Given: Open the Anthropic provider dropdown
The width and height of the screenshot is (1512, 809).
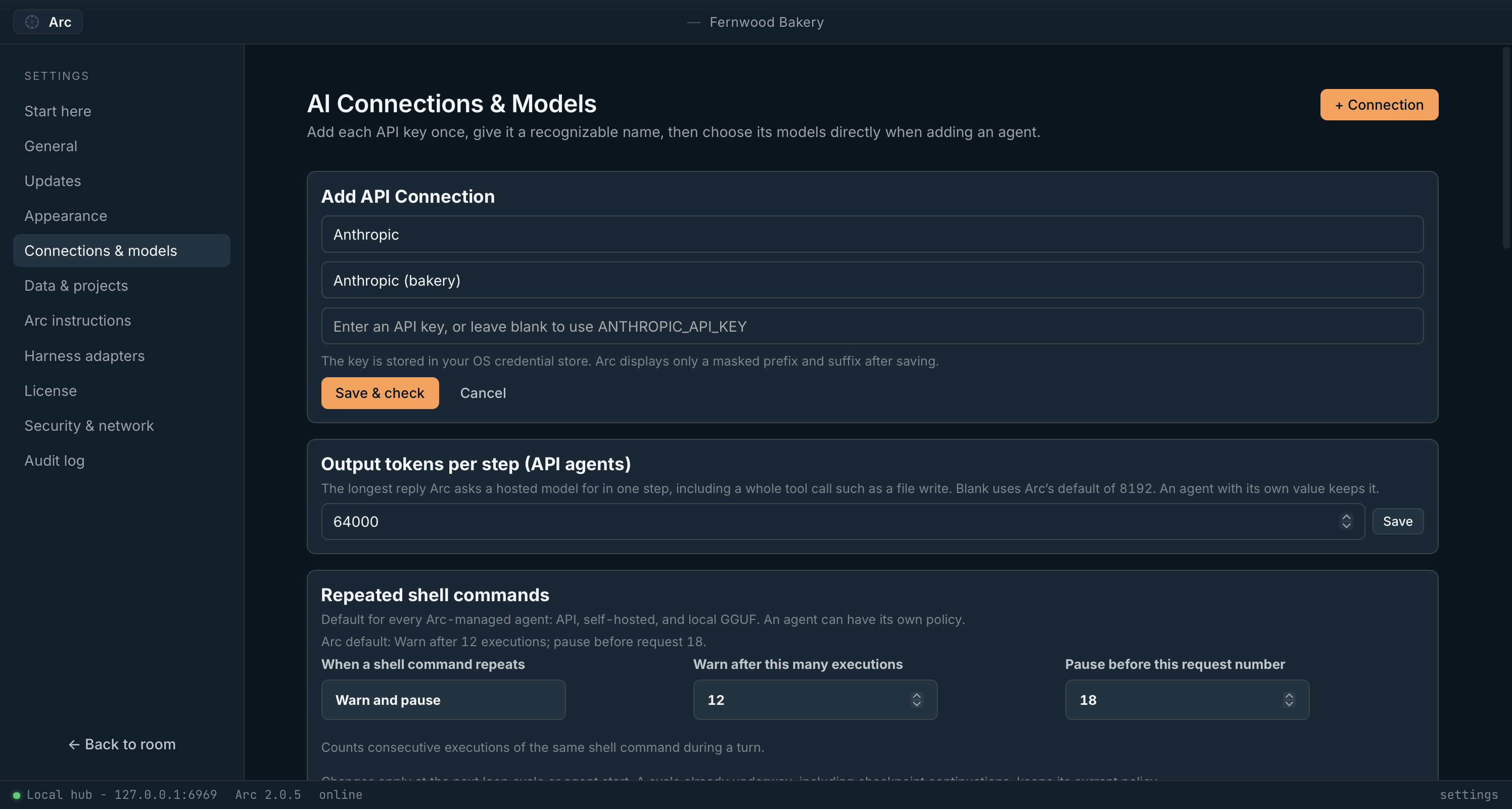Looking at the screenshot, I should pyautogui.click(x=872, y=234).
